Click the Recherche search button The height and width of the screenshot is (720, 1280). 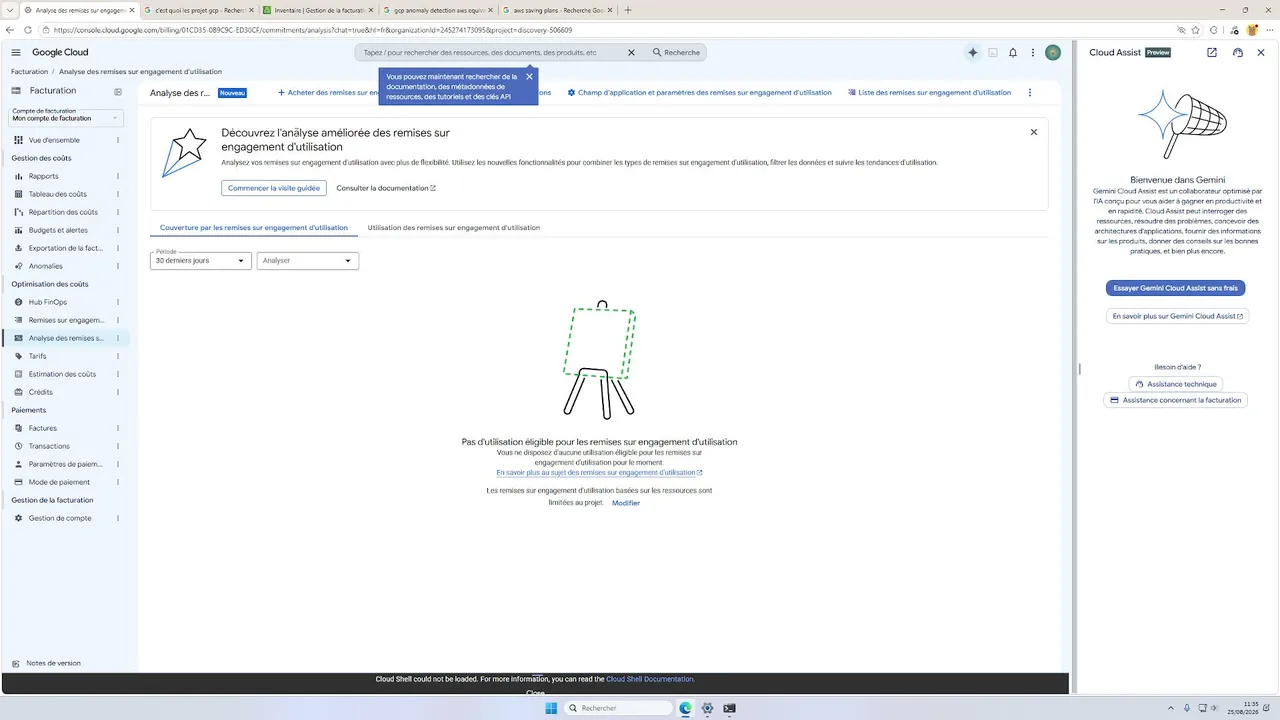(x=676, y=52)
